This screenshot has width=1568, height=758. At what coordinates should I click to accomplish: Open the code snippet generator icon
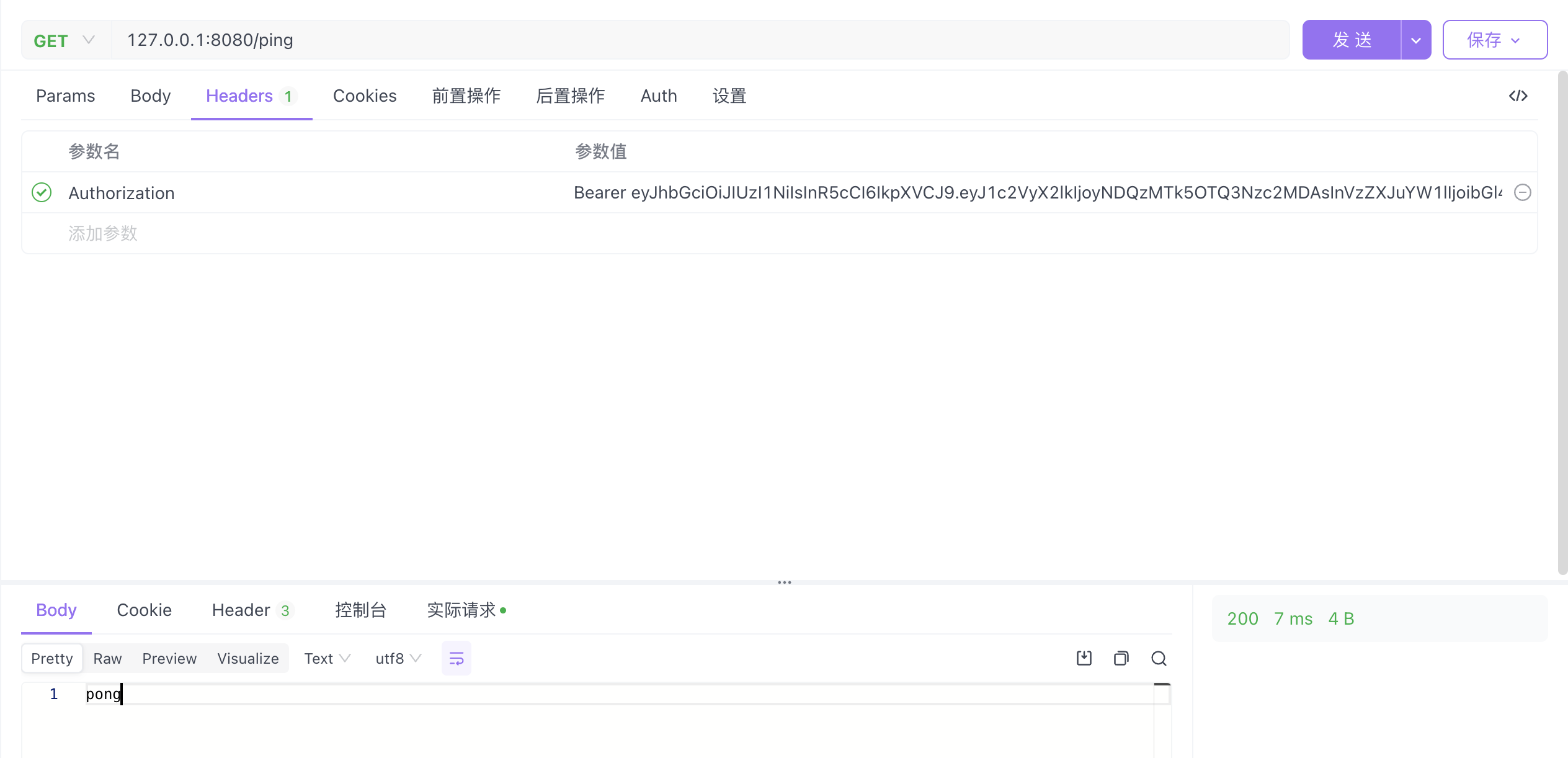tap(1518, 96)
